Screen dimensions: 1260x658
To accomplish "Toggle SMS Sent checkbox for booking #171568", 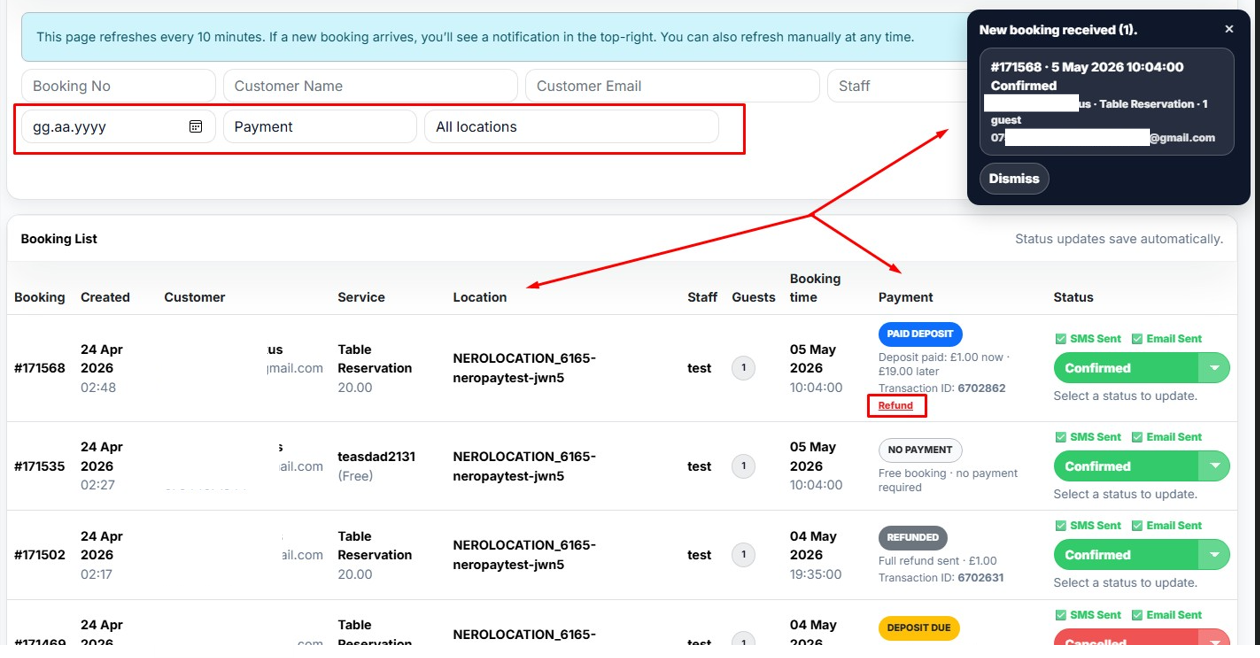I will 1061,339.
